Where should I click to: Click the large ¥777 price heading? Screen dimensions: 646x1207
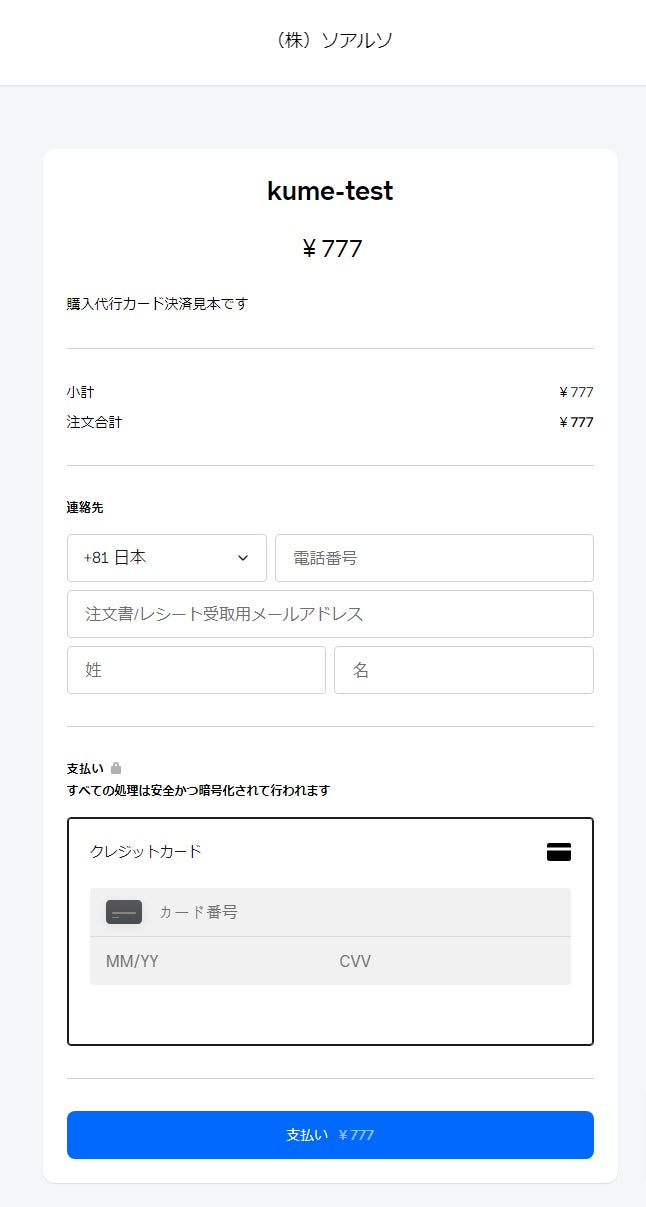(x=331, y=249)
